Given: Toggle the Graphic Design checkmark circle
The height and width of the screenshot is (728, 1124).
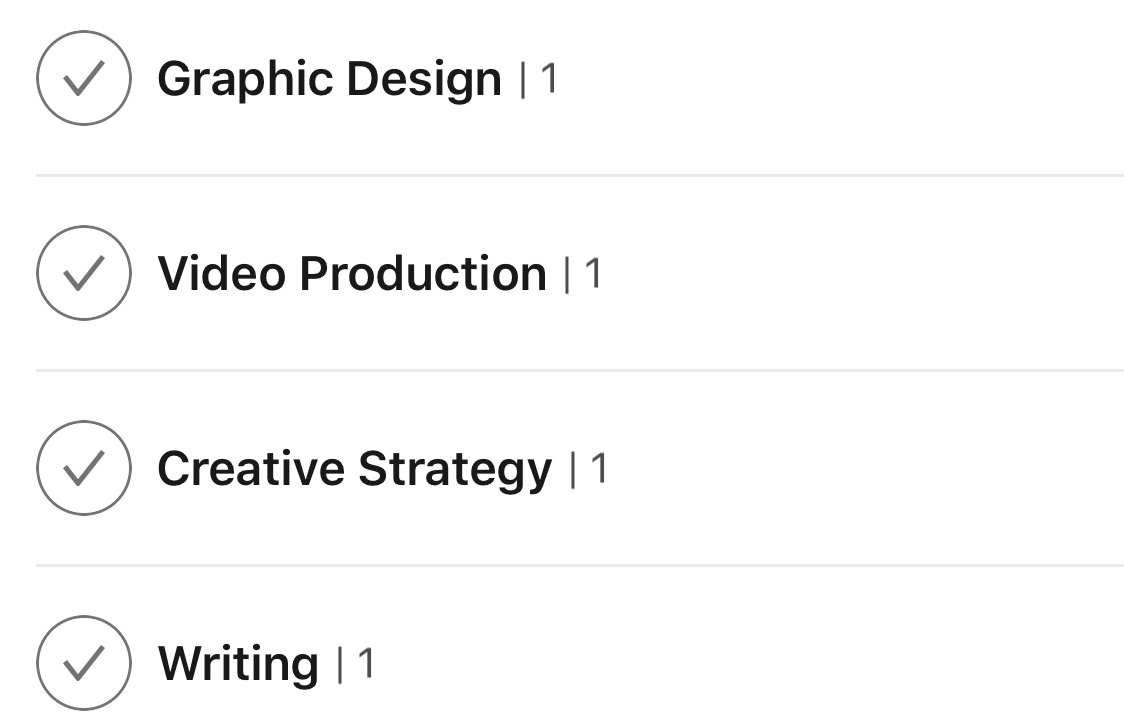Looking at the screenshot, I should tap(84, 78).
